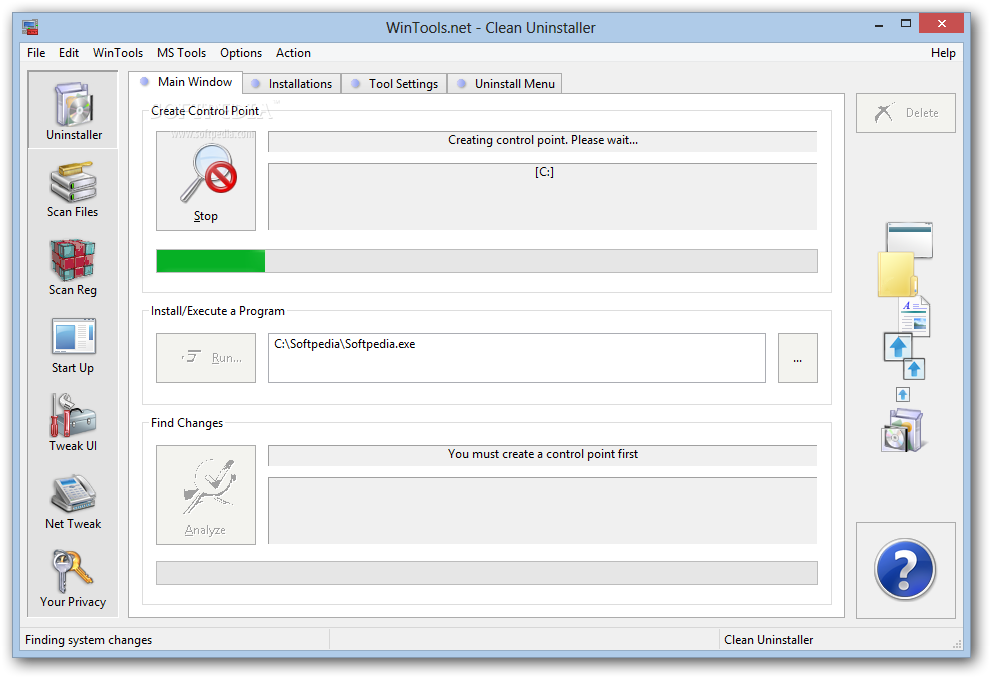Click the Delete button
This screenshot has height=678, width=991.
(906, 113)
